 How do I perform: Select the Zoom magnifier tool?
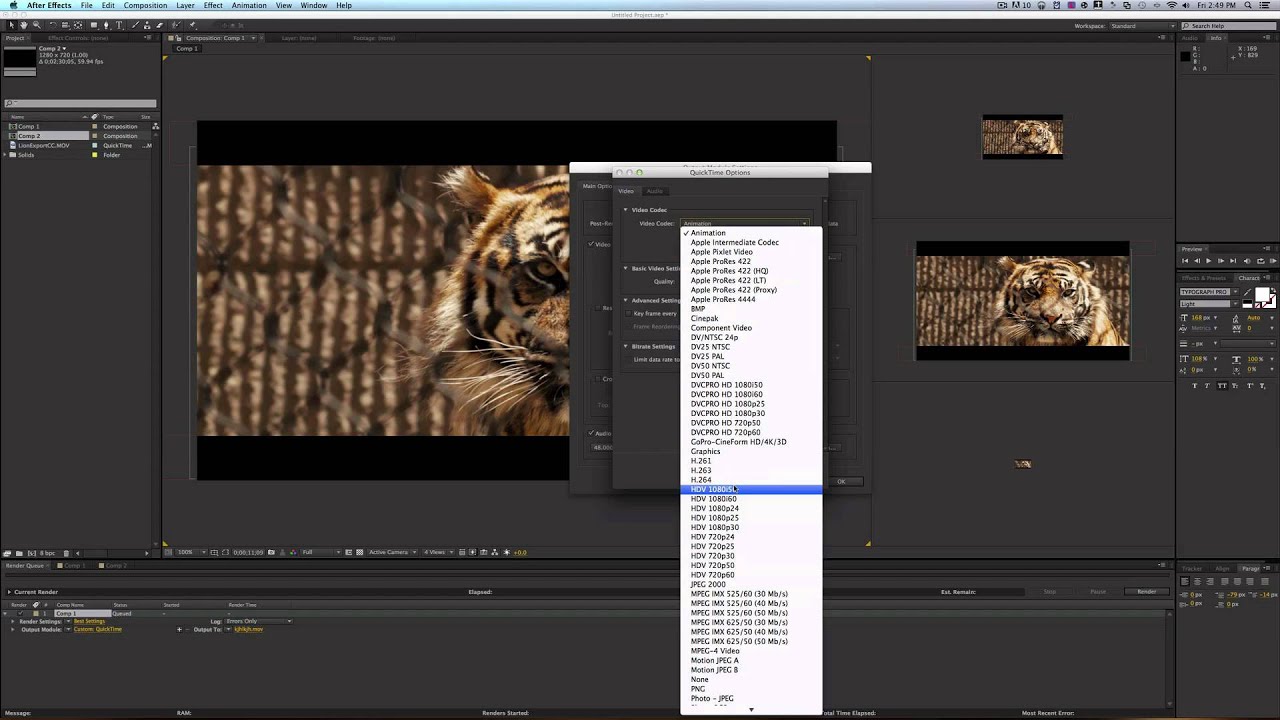(37, 25)
